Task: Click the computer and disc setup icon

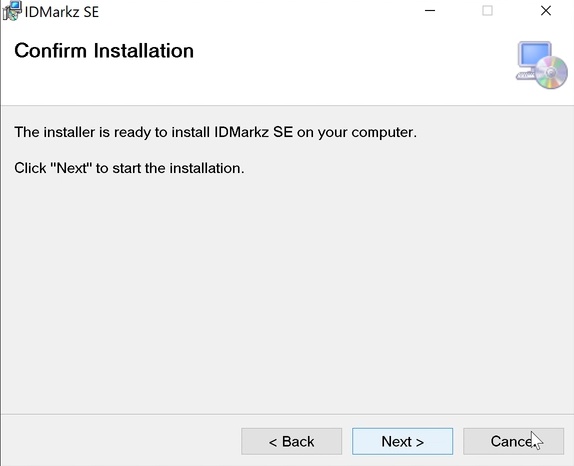Action: coord(542,65)
